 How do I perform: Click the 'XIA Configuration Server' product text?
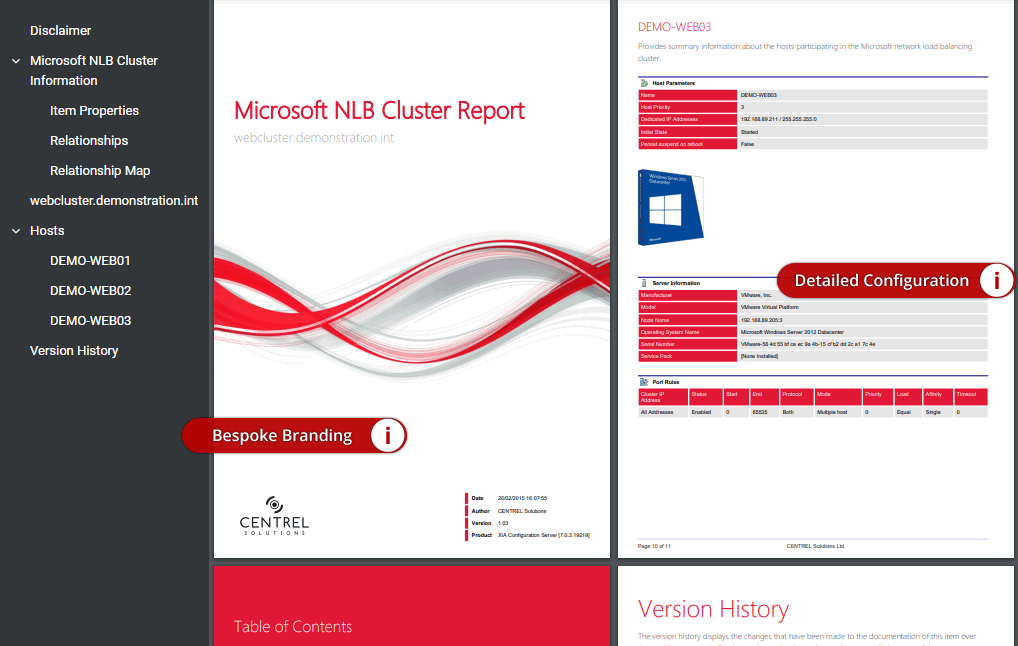coord(543,535)
